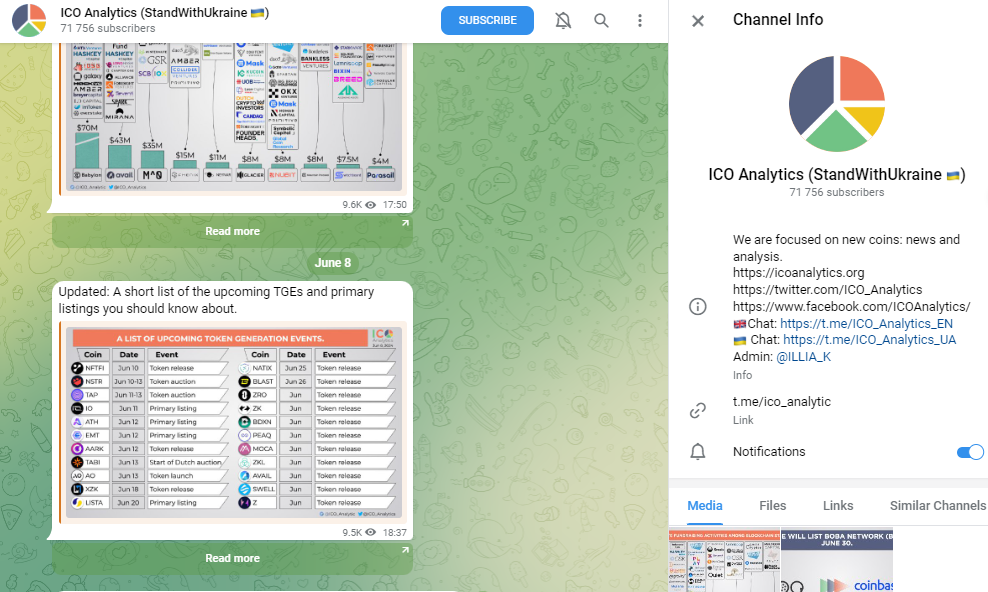Click the notification bell in Channel Info panel

pyautogui.click(x=698, y=452)
